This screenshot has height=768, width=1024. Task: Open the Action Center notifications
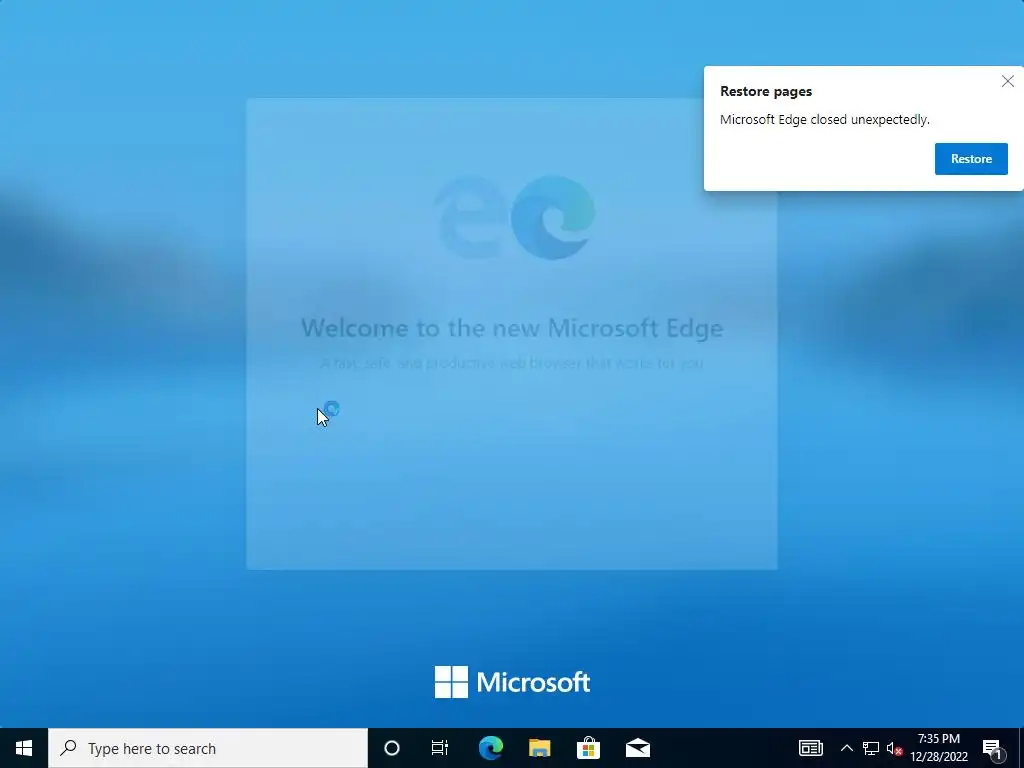click(993, 748)
